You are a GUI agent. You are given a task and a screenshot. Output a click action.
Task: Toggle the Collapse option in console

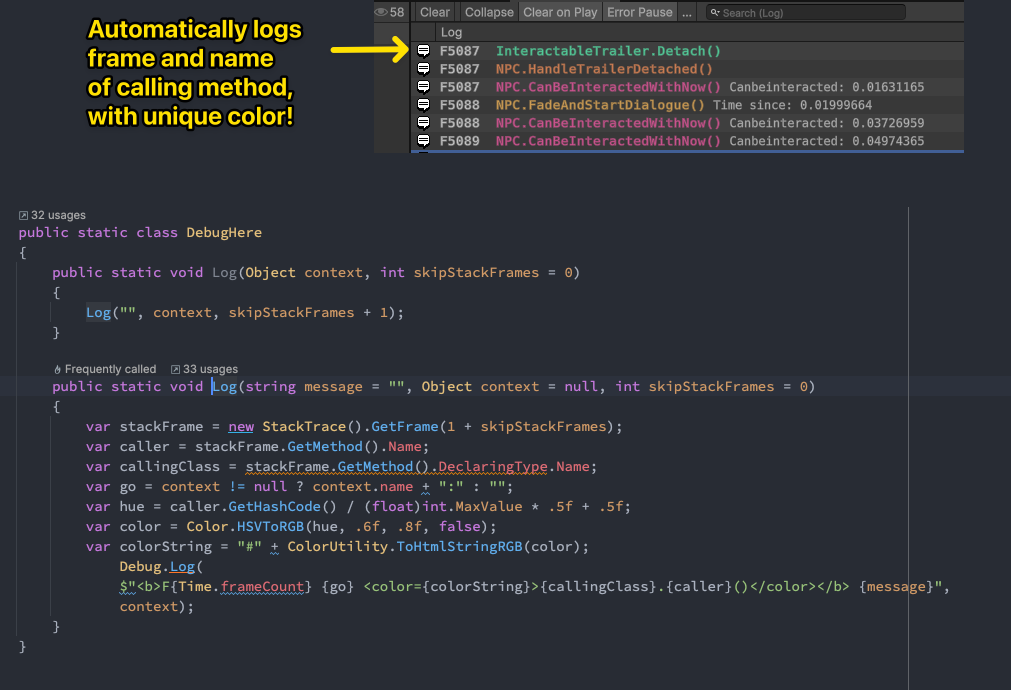tap(489, 12)
